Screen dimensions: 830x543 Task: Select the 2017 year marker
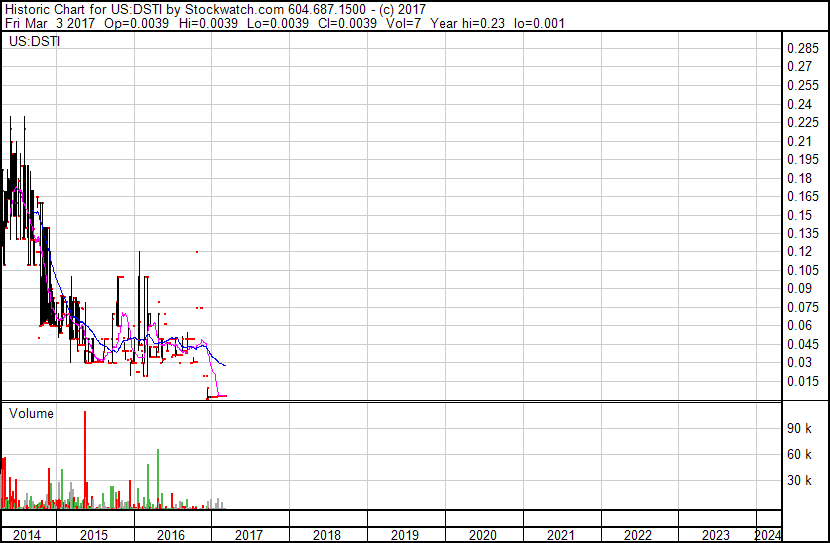point(248,535)
